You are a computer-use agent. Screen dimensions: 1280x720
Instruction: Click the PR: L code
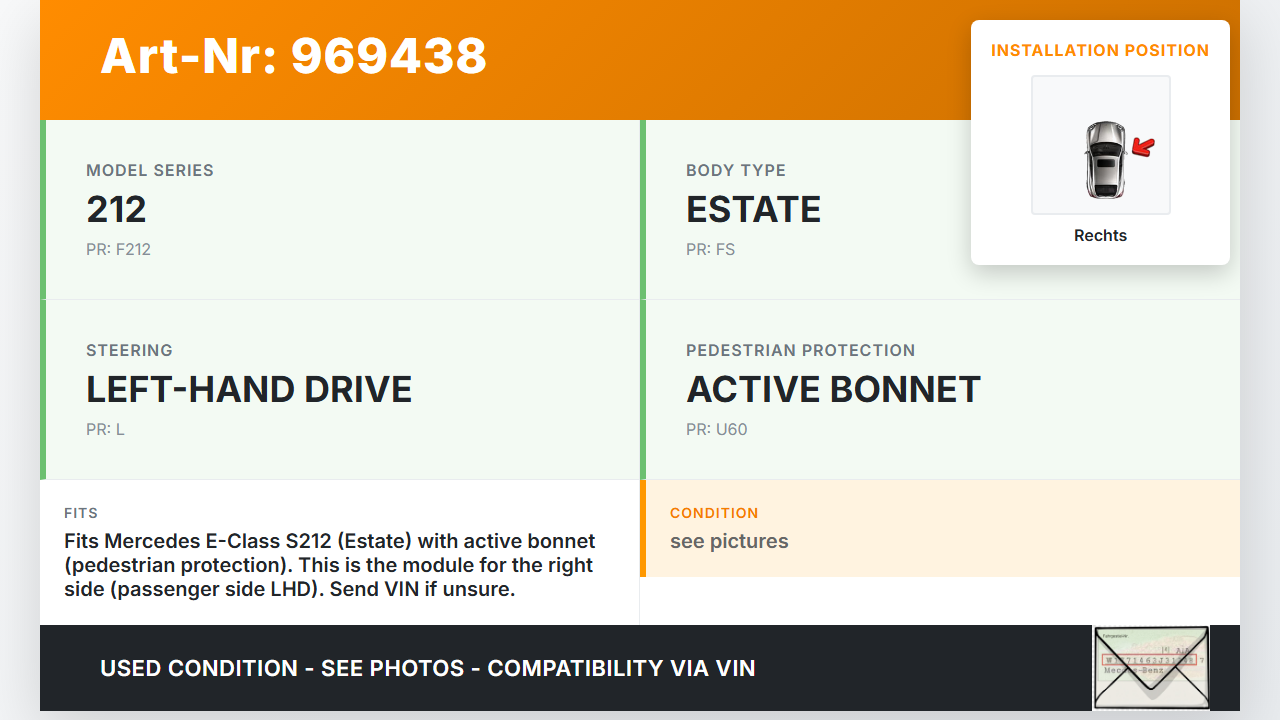pos(105,430)
